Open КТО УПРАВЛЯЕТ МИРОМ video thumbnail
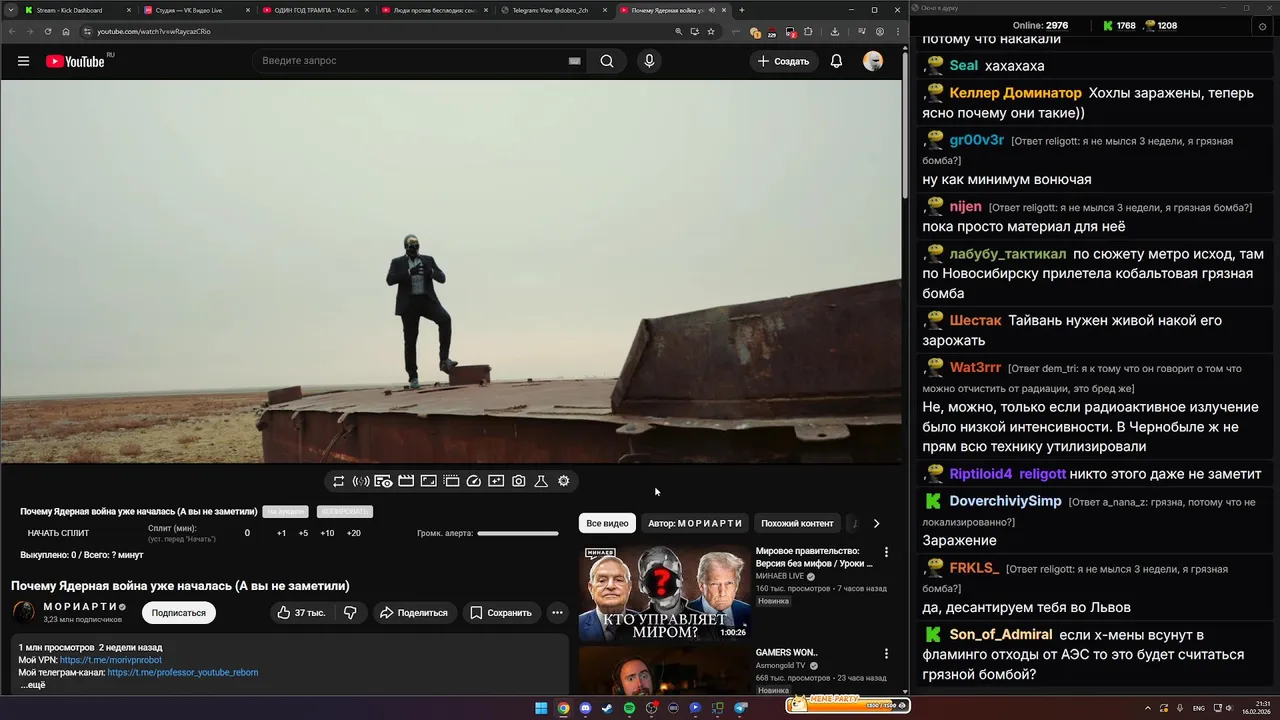Screen dimensions: 1280x720 pos(664,593)
